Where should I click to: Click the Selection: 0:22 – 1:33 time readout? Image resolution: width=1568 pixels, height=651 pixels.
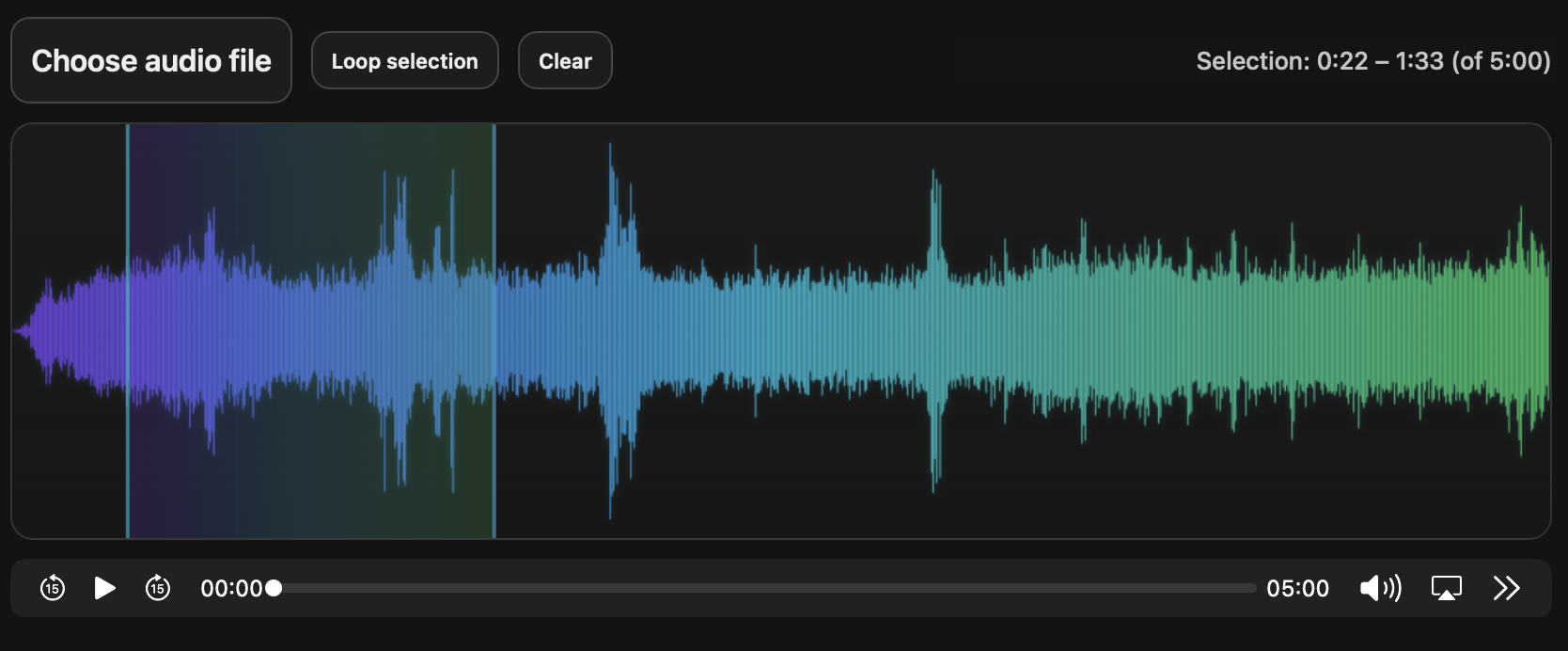[x=1373, y=61]
